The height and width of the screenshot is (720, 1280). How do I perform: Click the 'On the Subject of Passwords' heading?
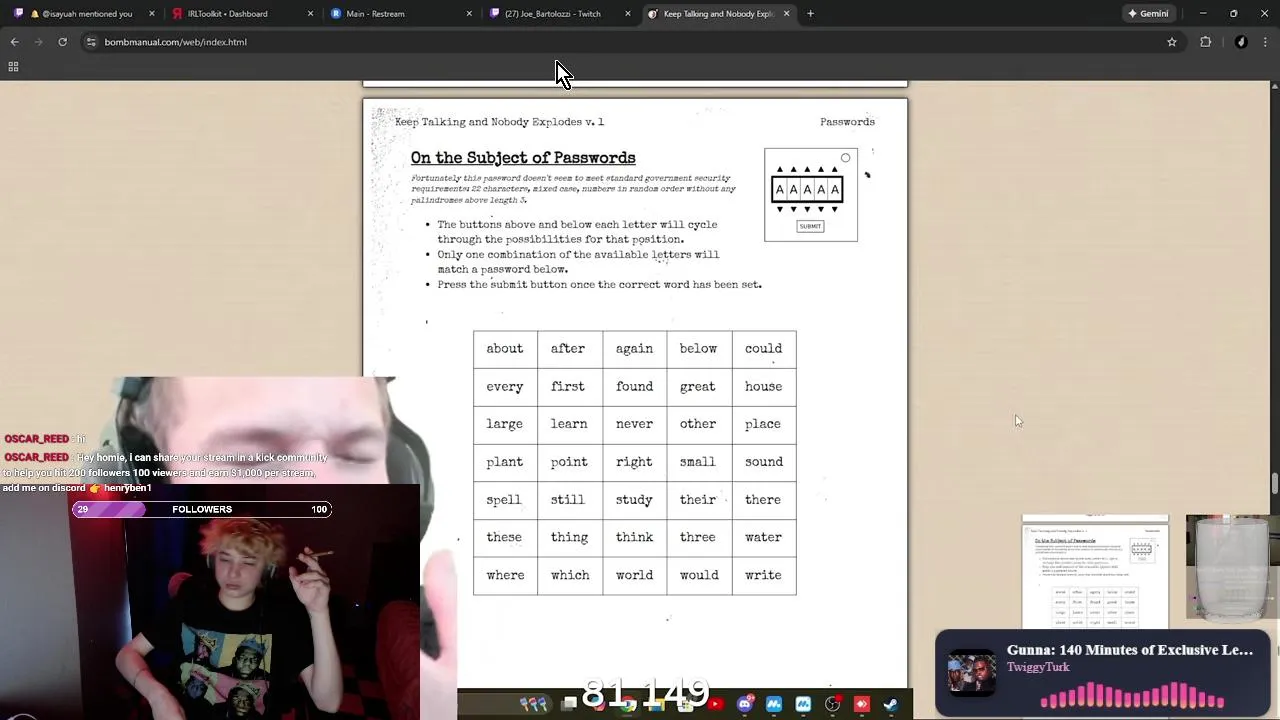click(x=523, y=158)
